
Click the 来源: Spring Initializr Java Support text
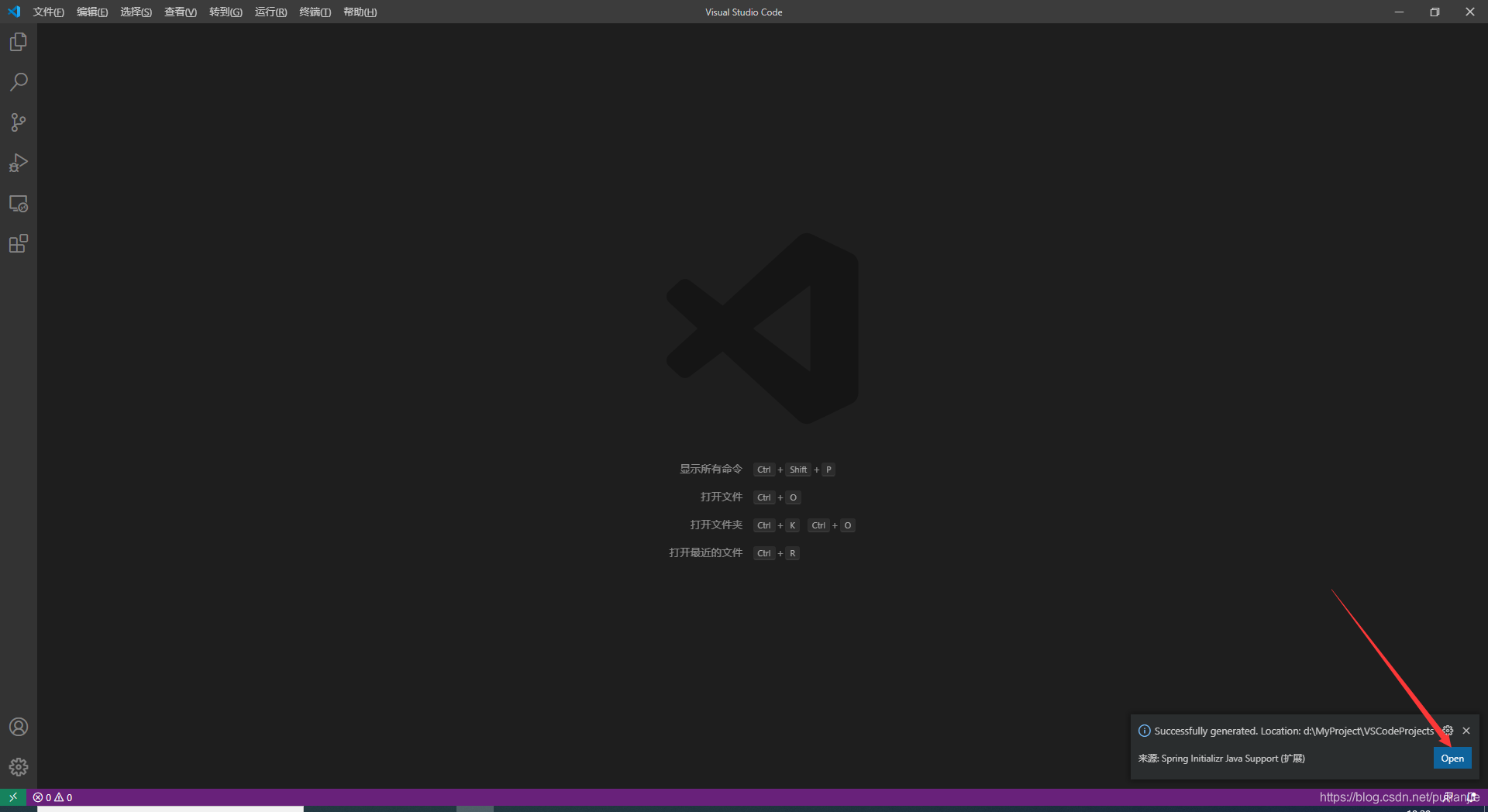tap(1221, 759)
